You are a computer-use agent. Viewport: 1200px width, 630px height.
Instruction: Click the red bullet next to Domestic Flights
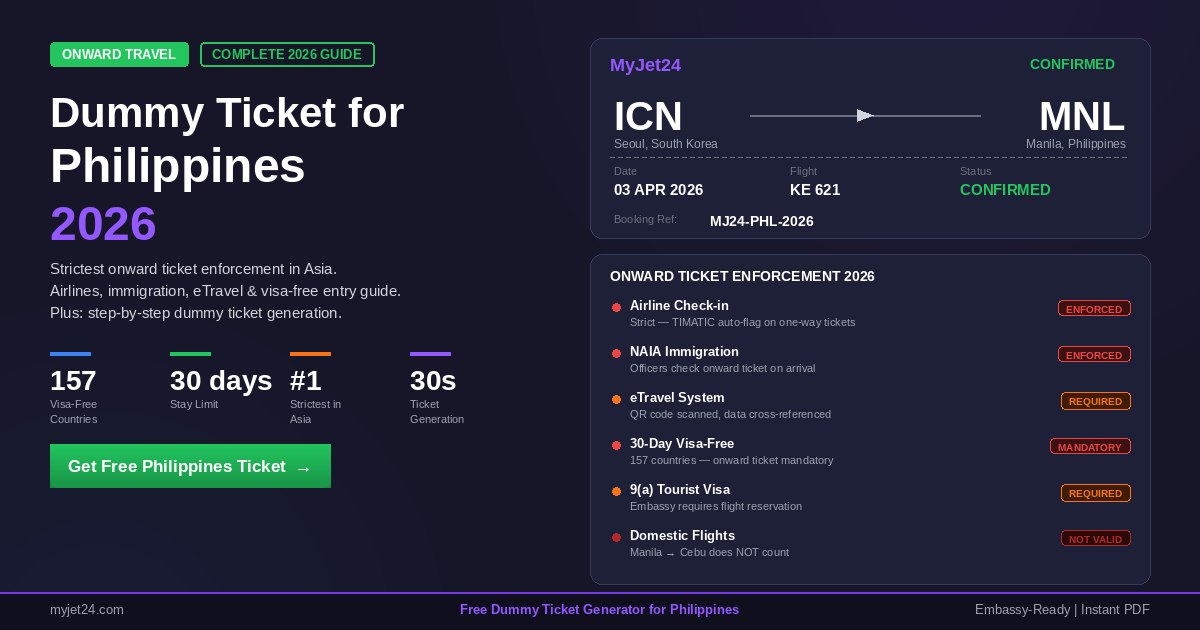tap(617, 537)
